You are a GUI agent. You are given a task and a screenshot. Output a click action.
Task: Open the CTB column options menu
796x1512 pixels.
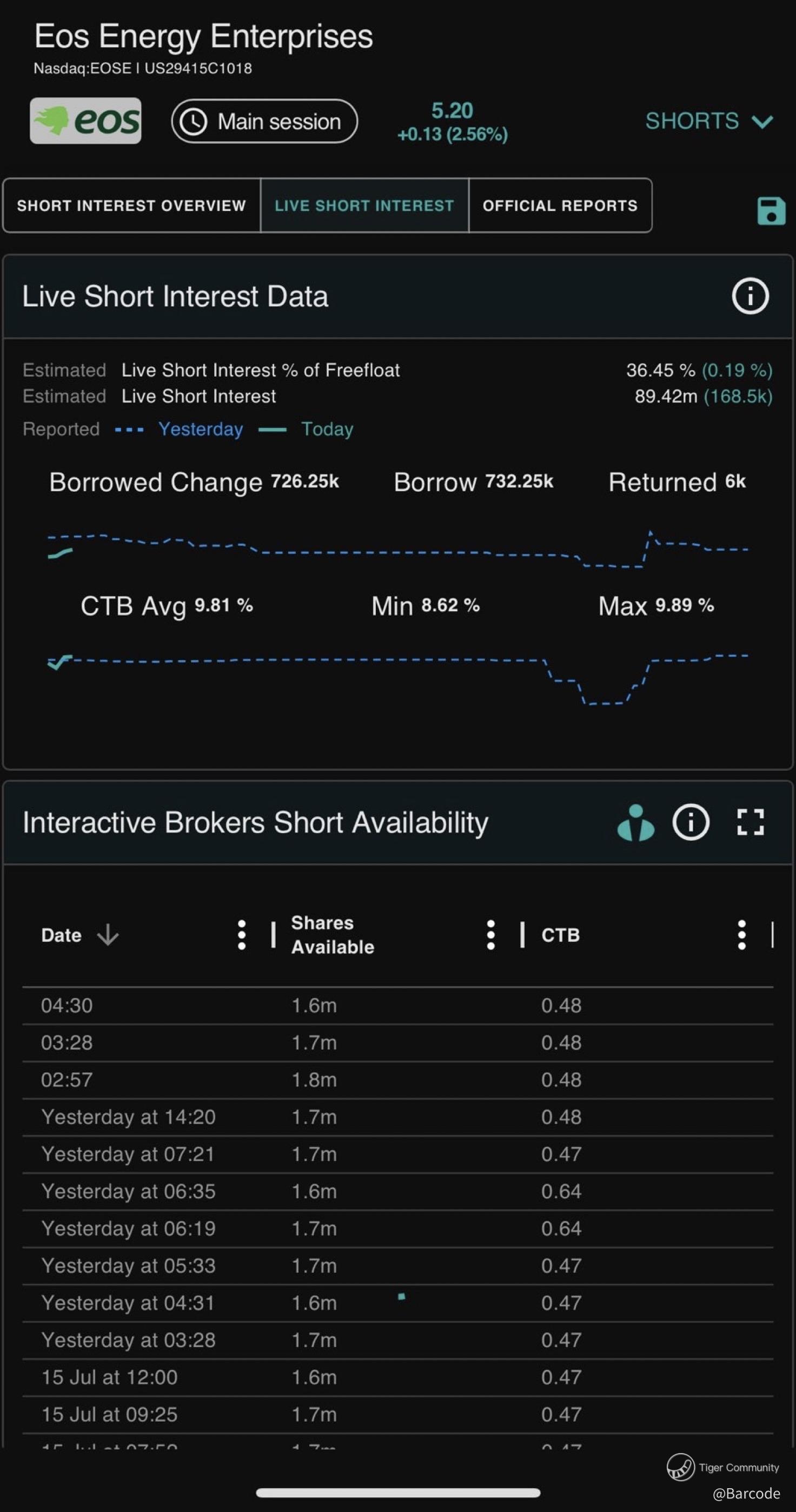pos(741,934)
